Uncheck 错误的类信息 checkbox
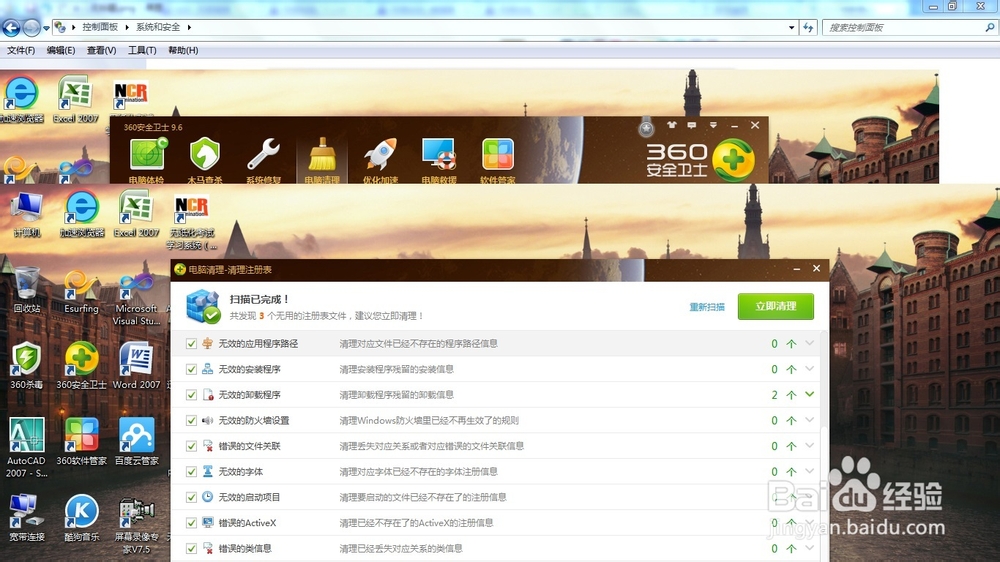Viewport: 1000px width, 562px height. (x=191, y=548)
